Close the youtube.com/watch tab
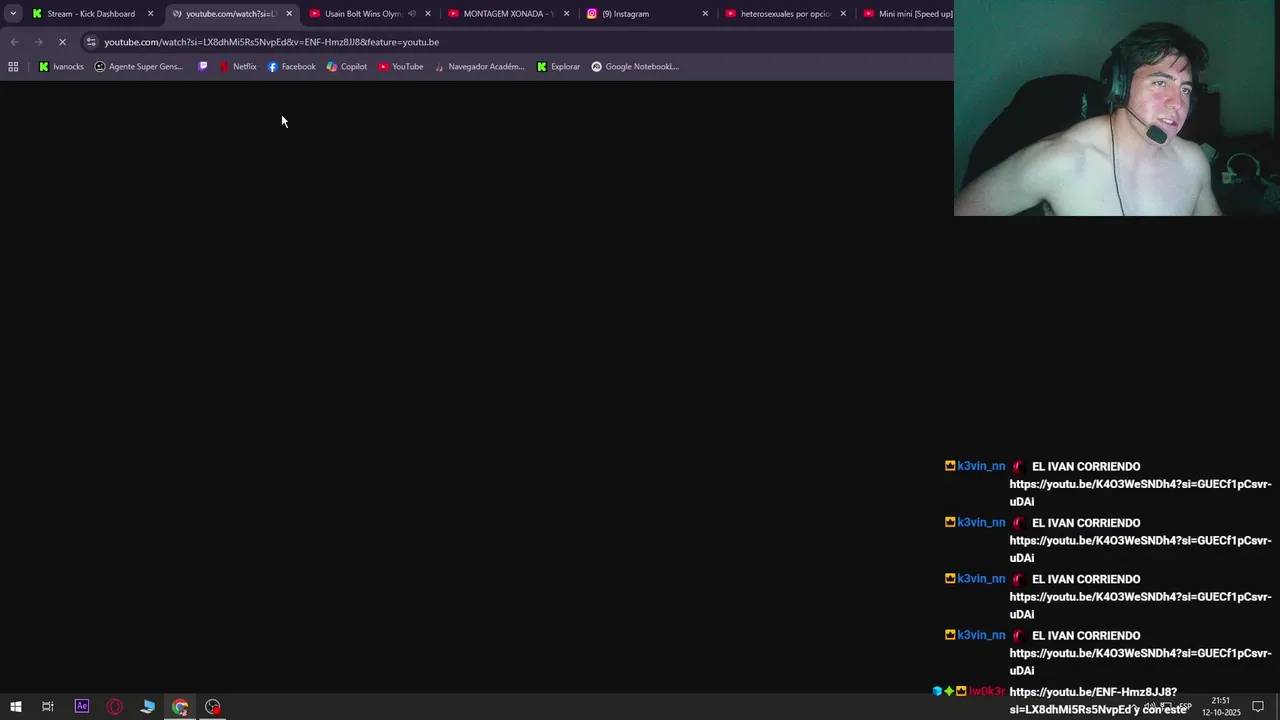This screenshot has width=1280, height=720. (289, 14)
